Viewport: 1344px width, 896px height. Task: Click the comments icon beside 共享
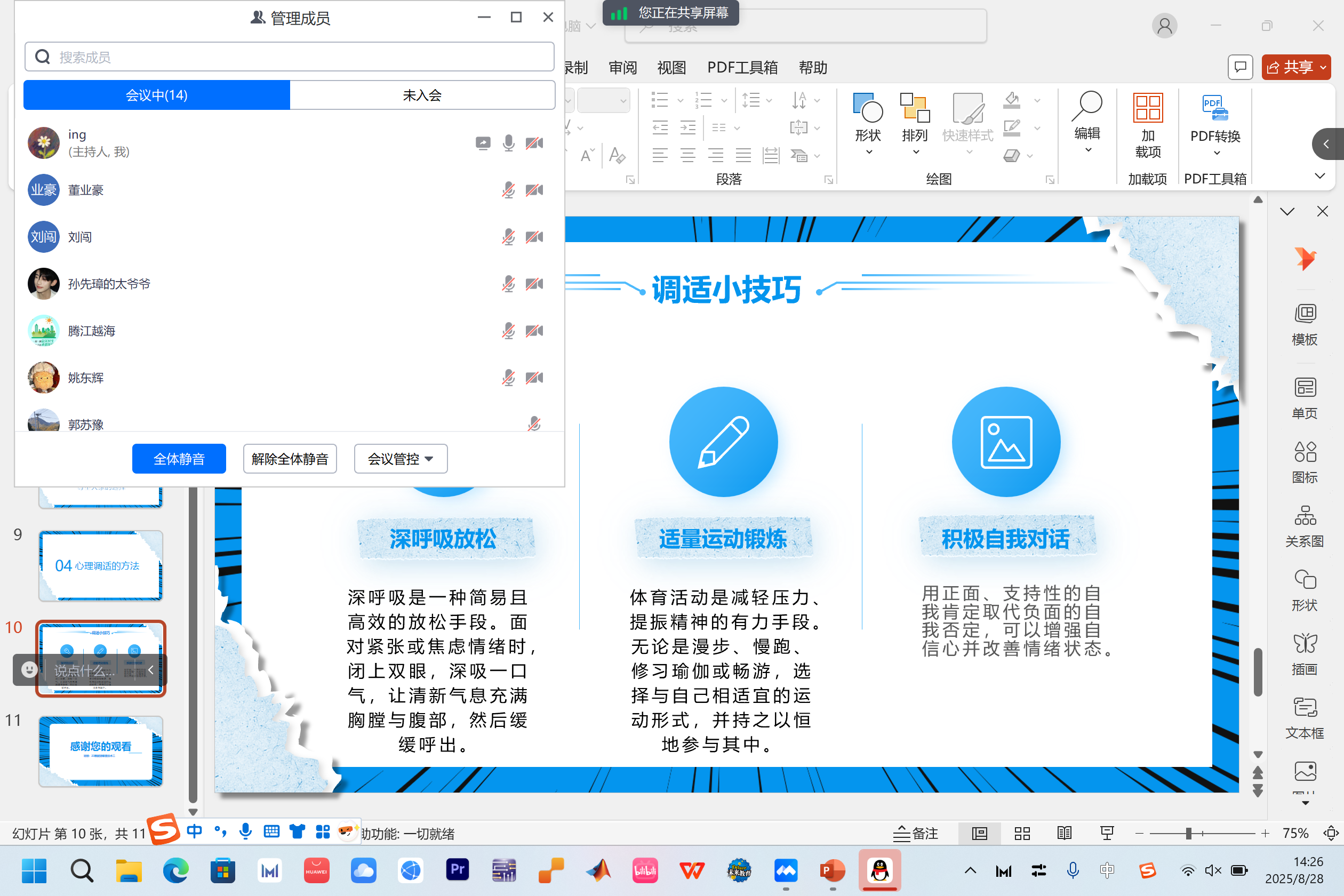coord(1240,67)
